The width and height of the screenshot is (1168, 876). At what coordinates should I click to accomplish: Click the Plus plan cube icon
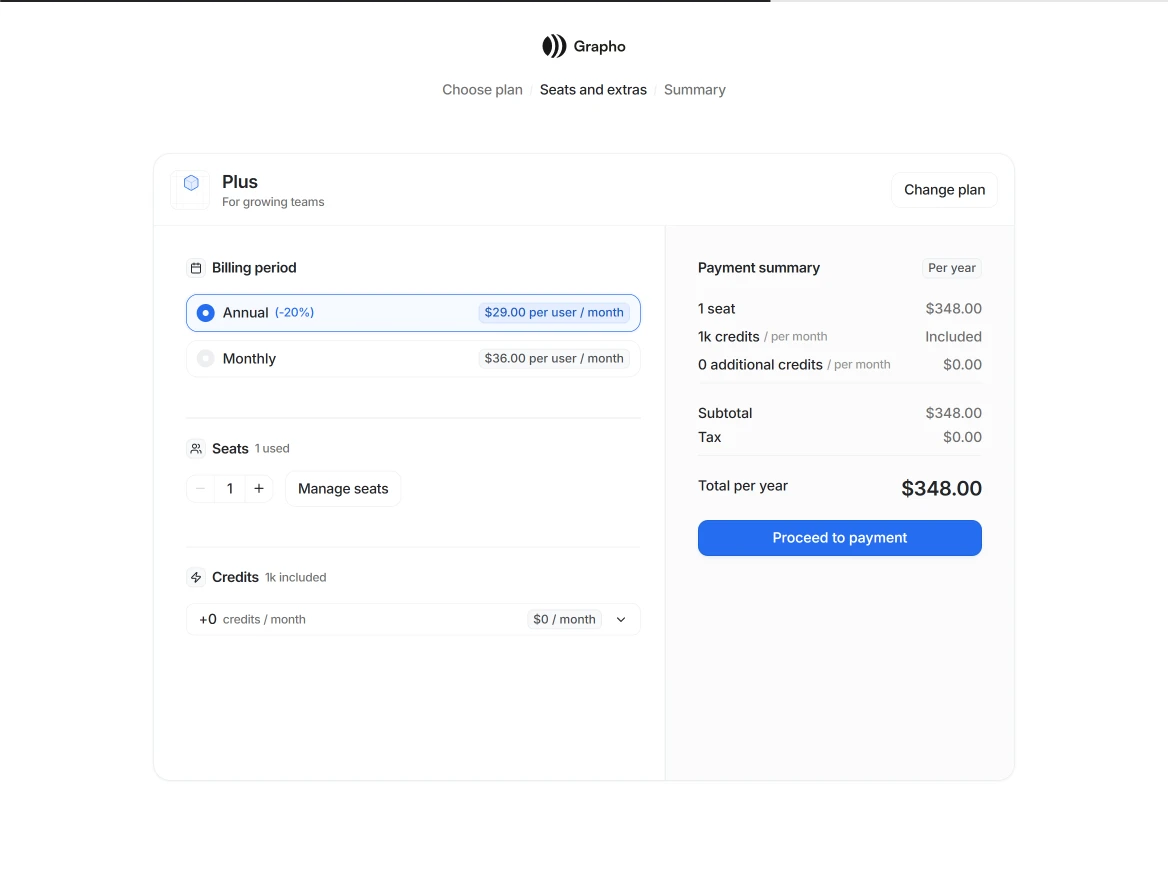[x=191, y=183]
